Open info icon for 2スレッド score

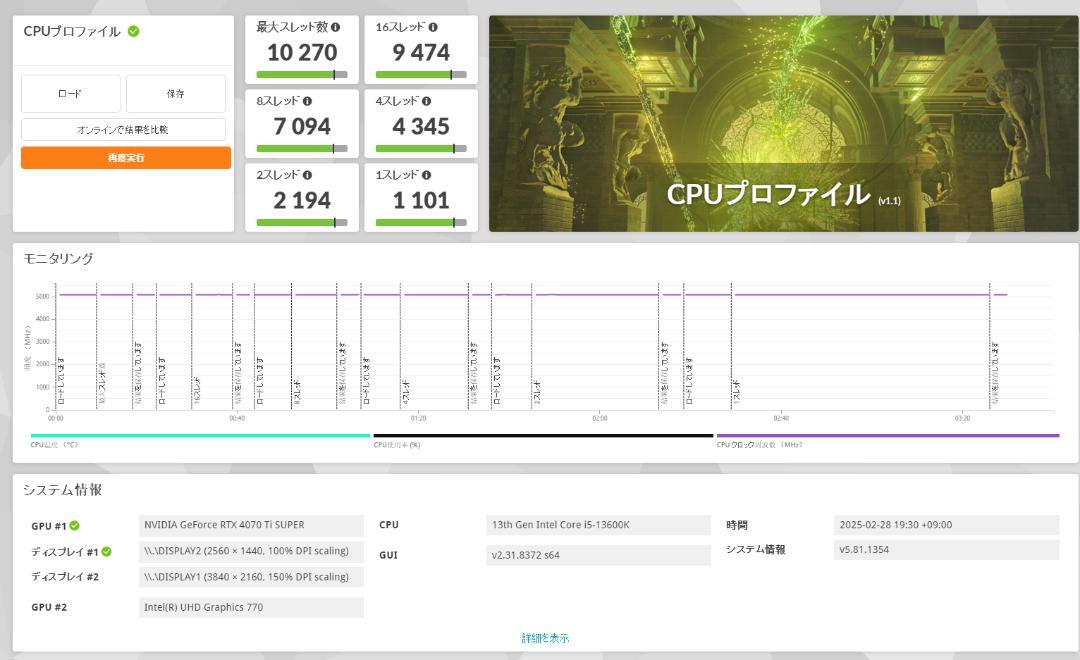point(307,175)
